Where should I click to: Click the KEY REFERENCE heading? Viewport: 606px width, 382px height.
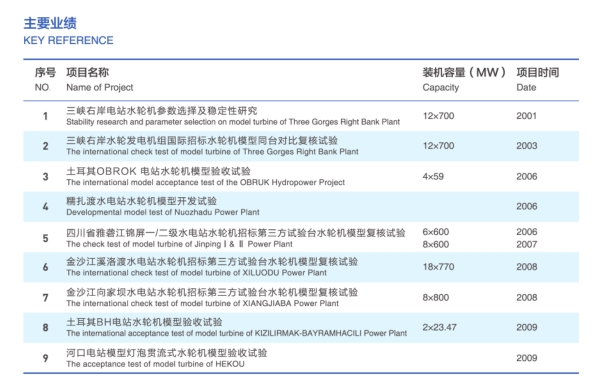coord(68,40)
